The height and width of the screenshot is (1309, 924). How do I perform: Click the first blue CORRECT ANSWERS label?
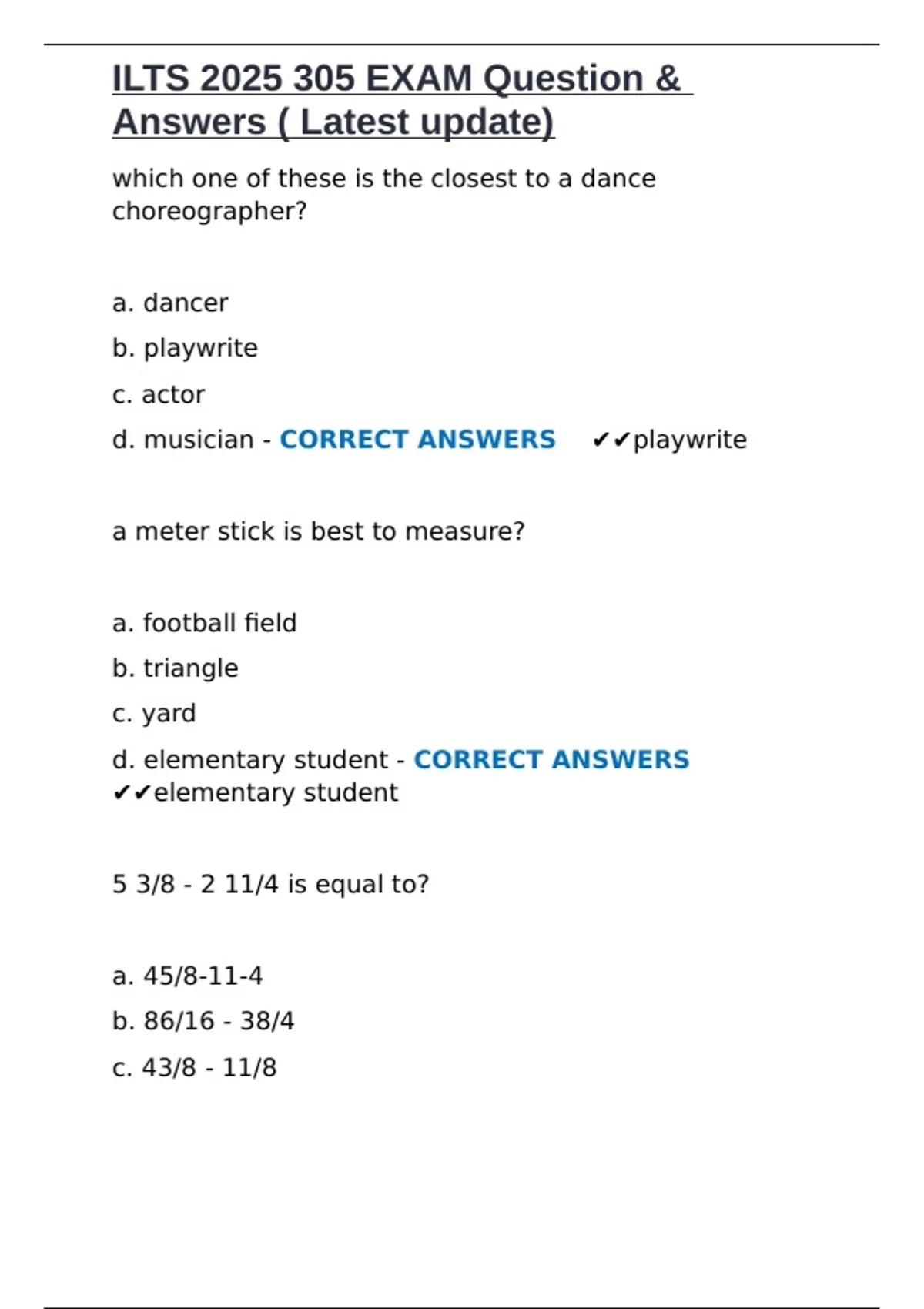point(417,440)
